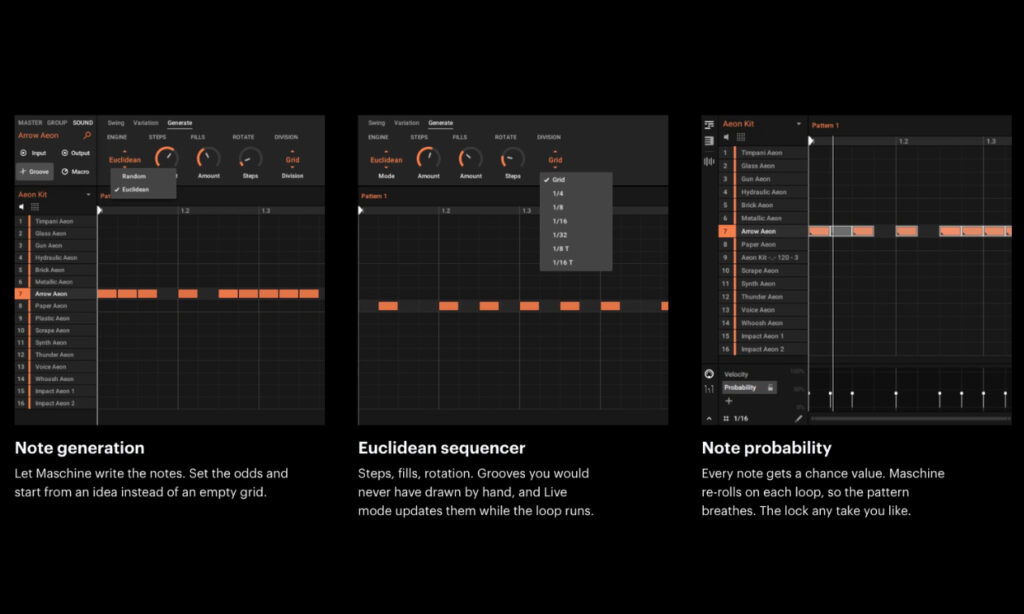1024x614 pixels.
Task: Choose 1/32 in the division menu
Action: pos(576,234)
